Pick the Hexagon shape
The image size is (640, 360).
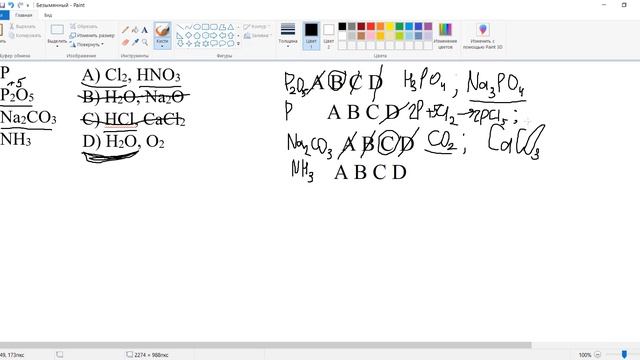tap(205, 36)
